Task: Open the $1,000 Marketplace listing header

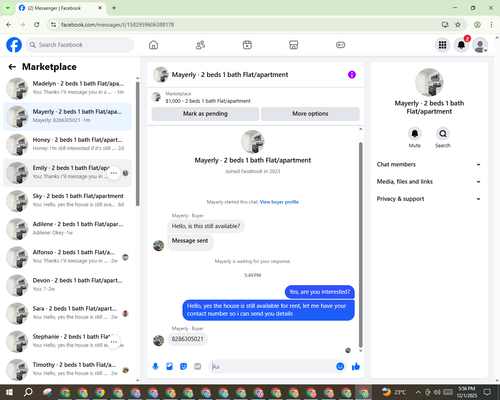Action: [x=255, y=97]
